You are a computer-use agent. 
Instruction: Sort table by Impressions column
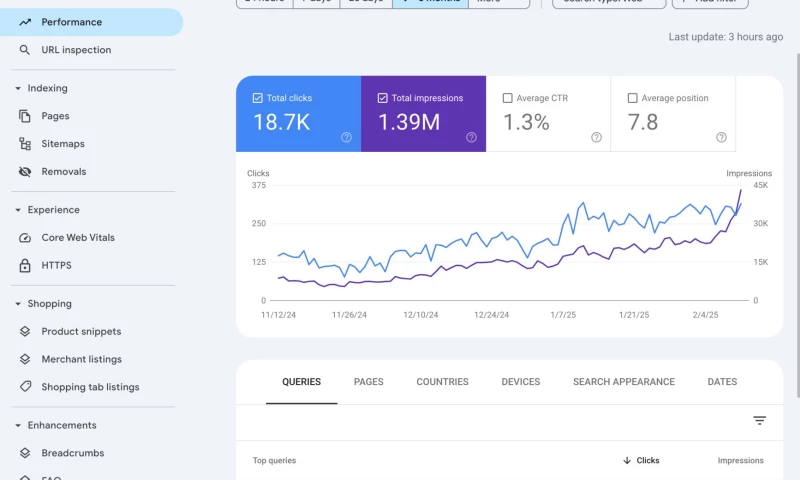point(740,461)
